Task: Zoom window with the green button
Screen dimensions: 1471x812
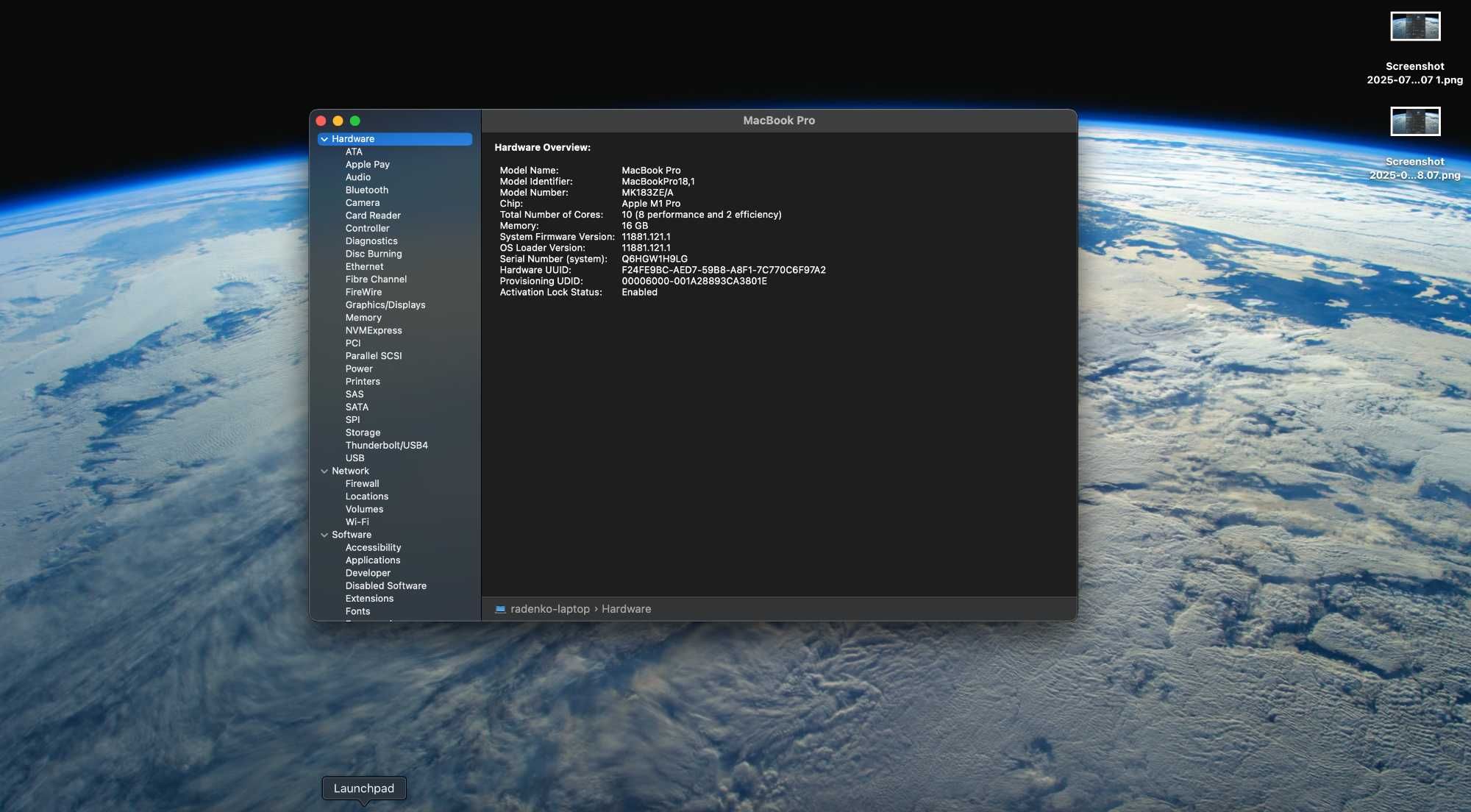Action: pyautogui.click(x=355, y=121)
